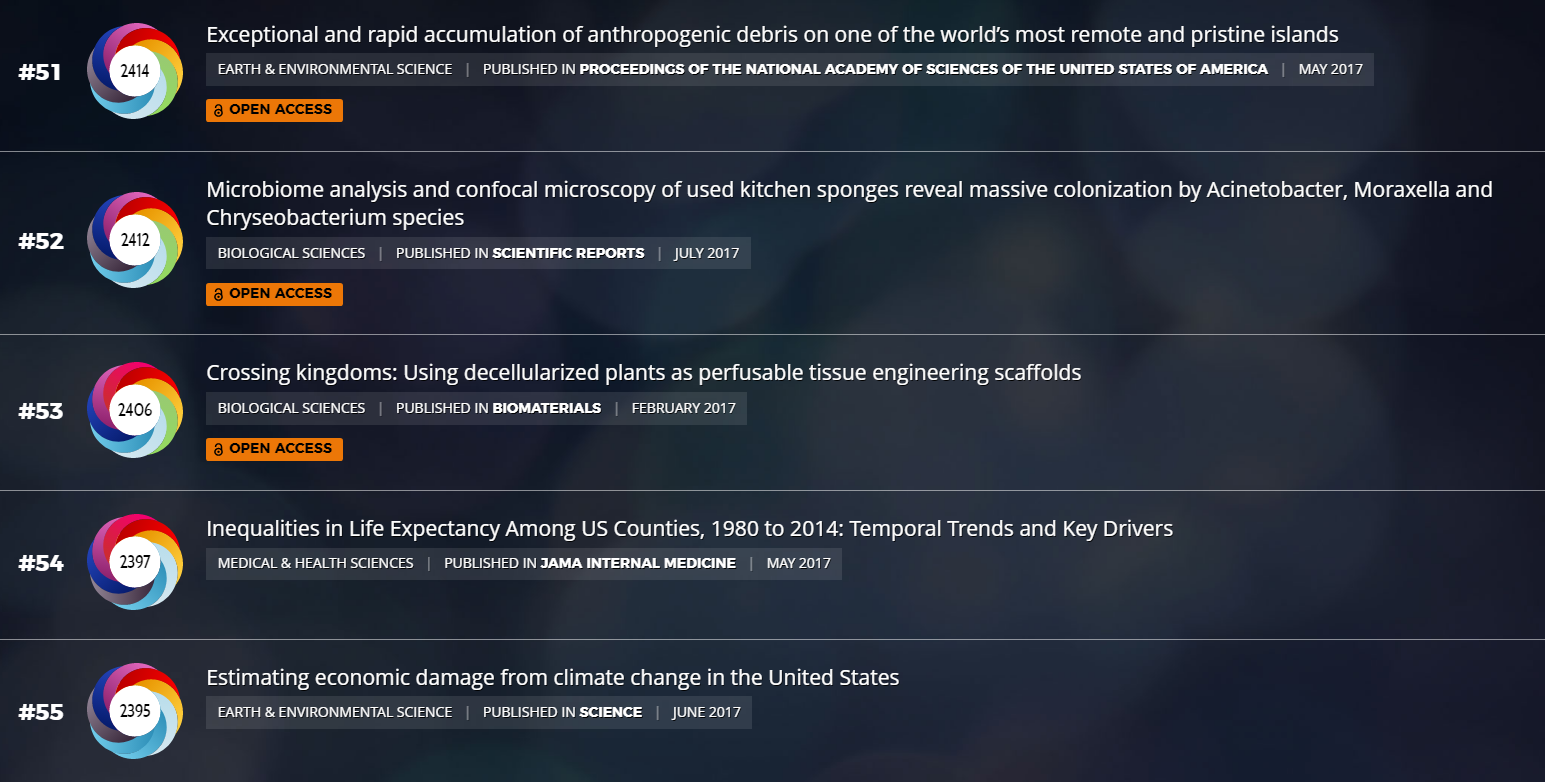
Task: Open the anthropogenic debris on remote islands article
Action: (x=772, y=35)
